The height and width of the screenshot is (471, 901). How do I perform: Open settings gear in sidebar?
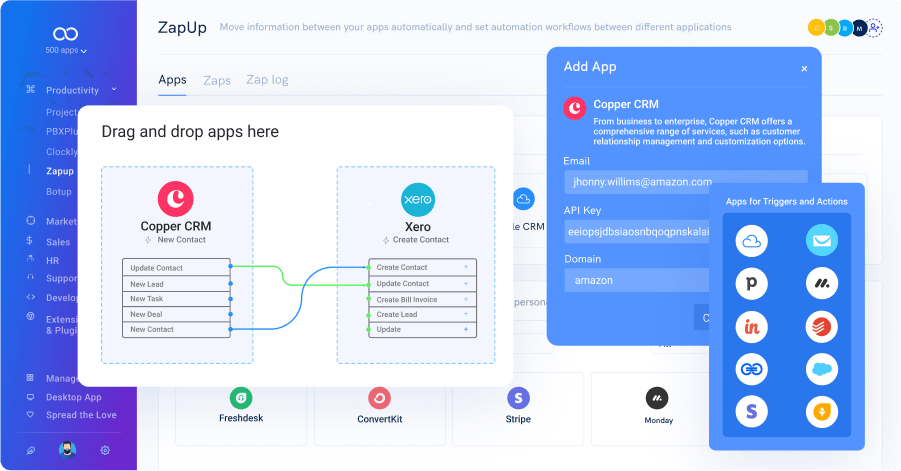[x=105, y=450]
